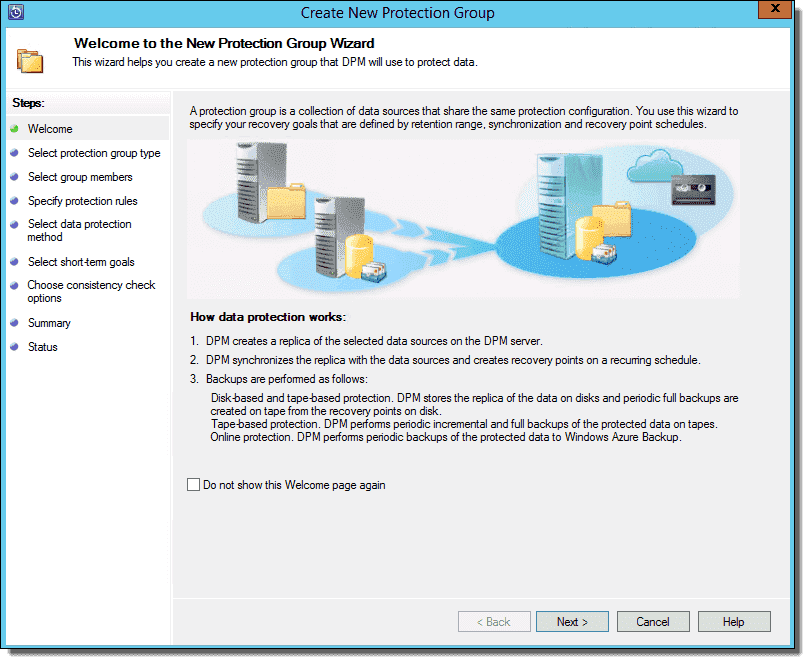The image size is (810, 664).
Task: Click the Welcome to the New Protection Group Wizard heading
Action: (224, 43)
